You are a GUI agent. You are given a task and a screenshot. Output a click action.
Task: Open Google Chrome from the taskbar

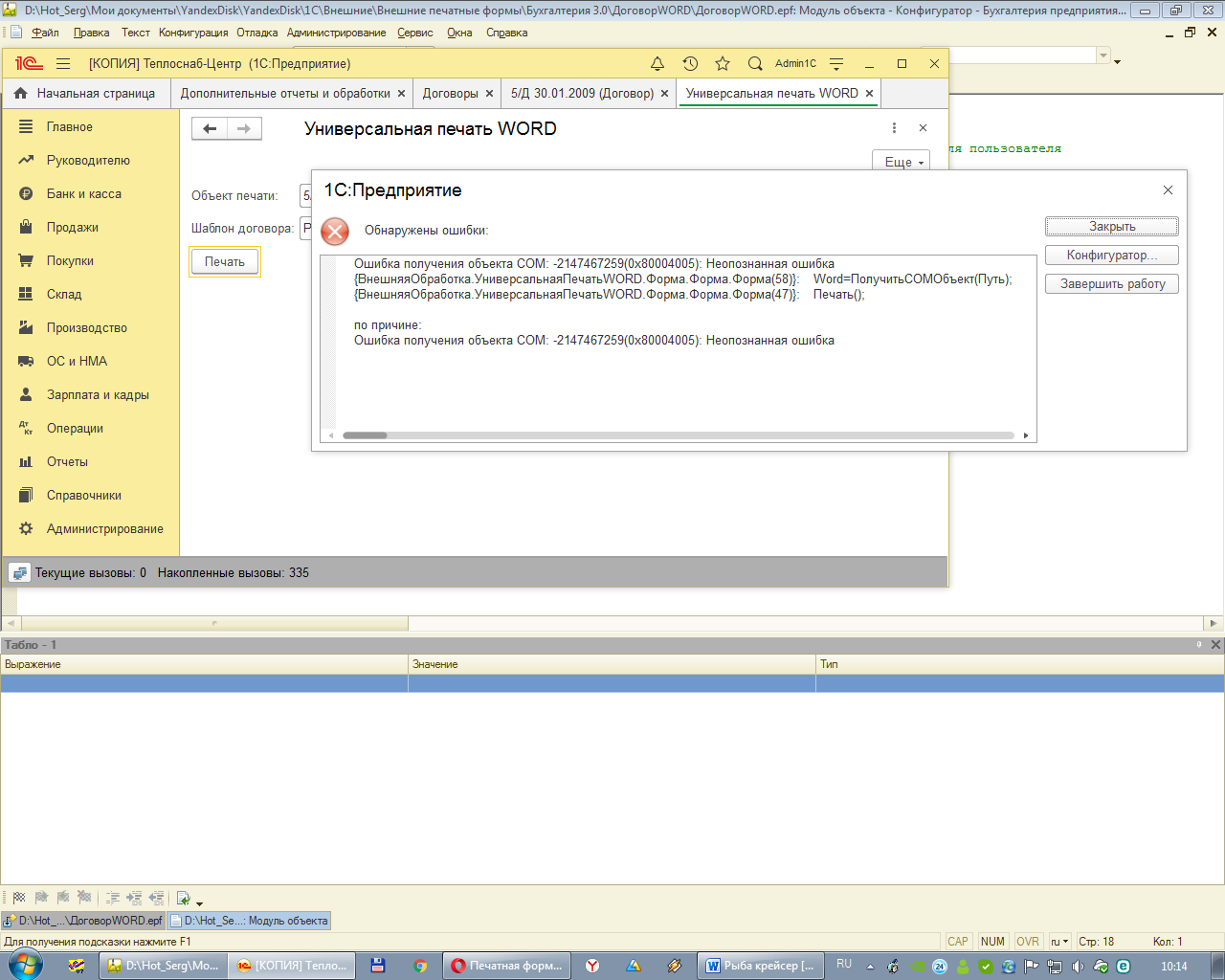click(420, 966)
